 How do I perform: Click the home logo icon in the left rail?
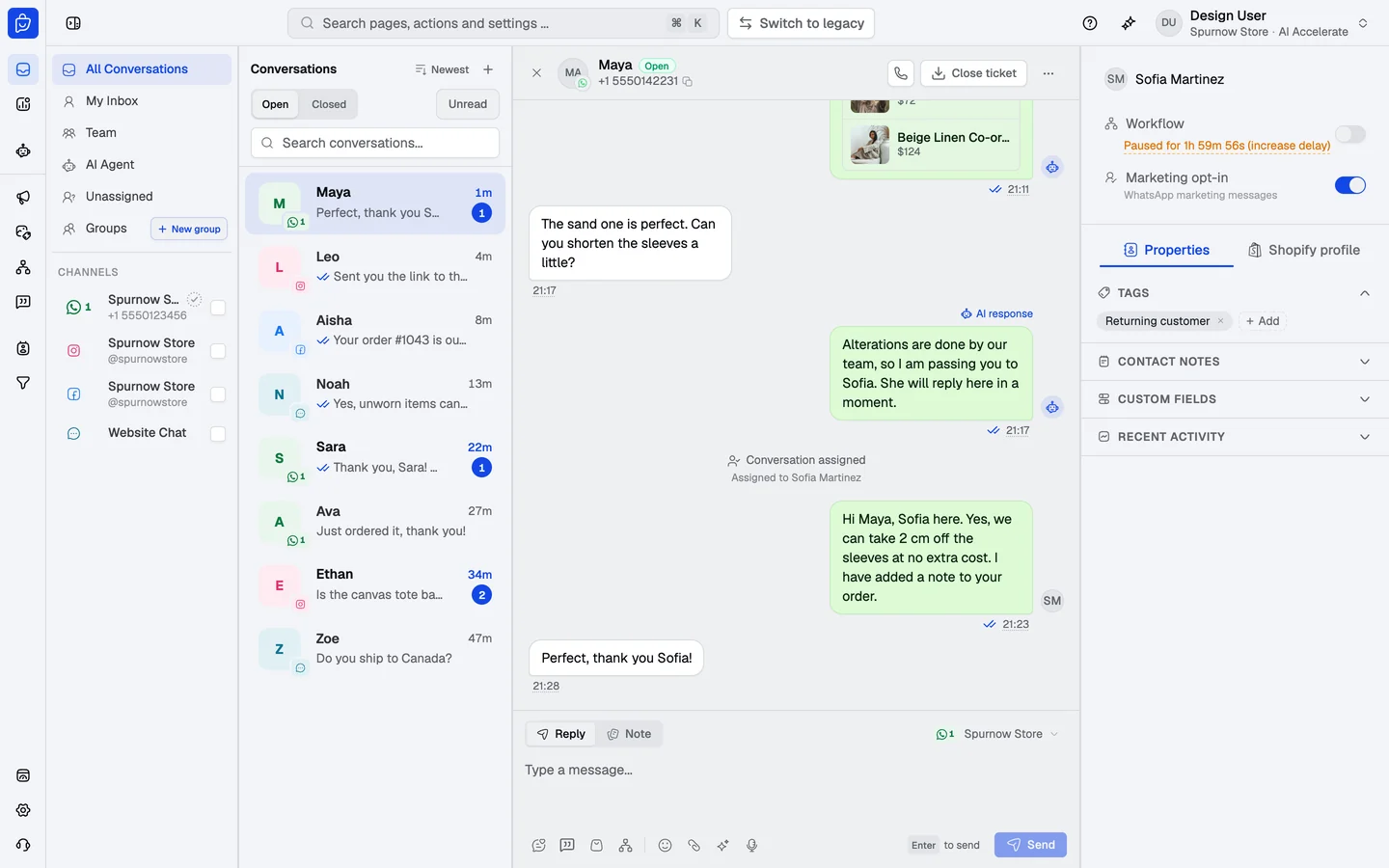(x=23, y=23)
